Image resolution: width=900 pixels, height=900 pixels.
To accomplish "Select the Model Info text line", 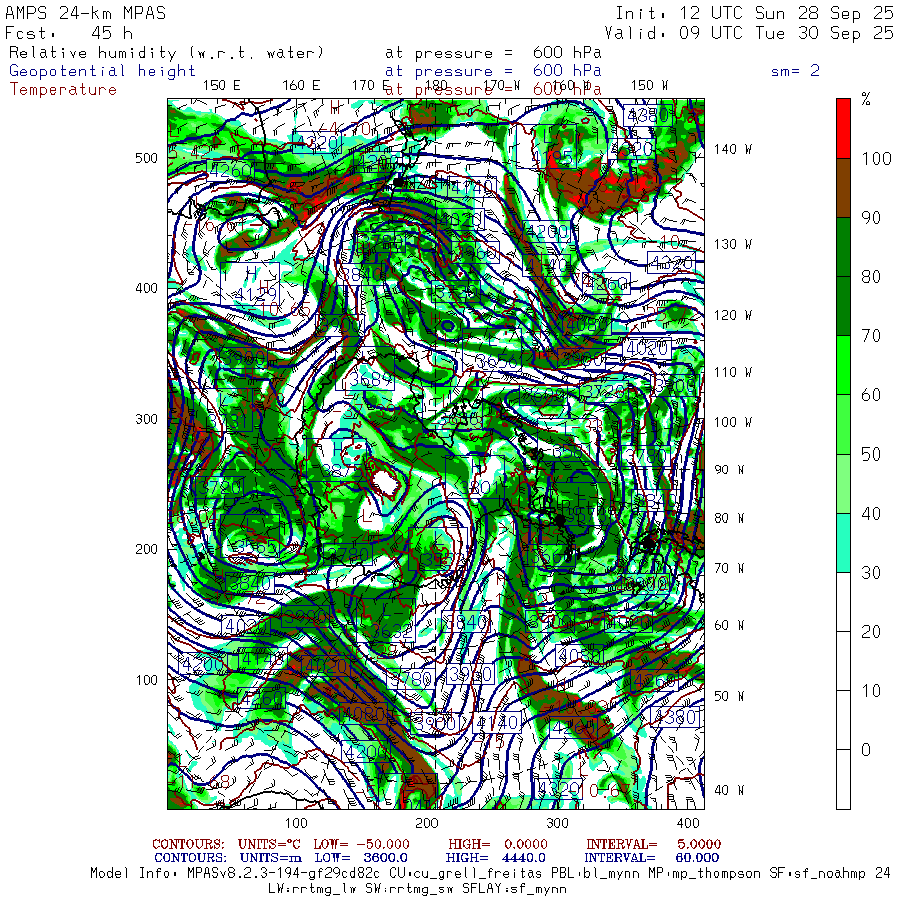I will pyautogui.click(x=490, y=873).
